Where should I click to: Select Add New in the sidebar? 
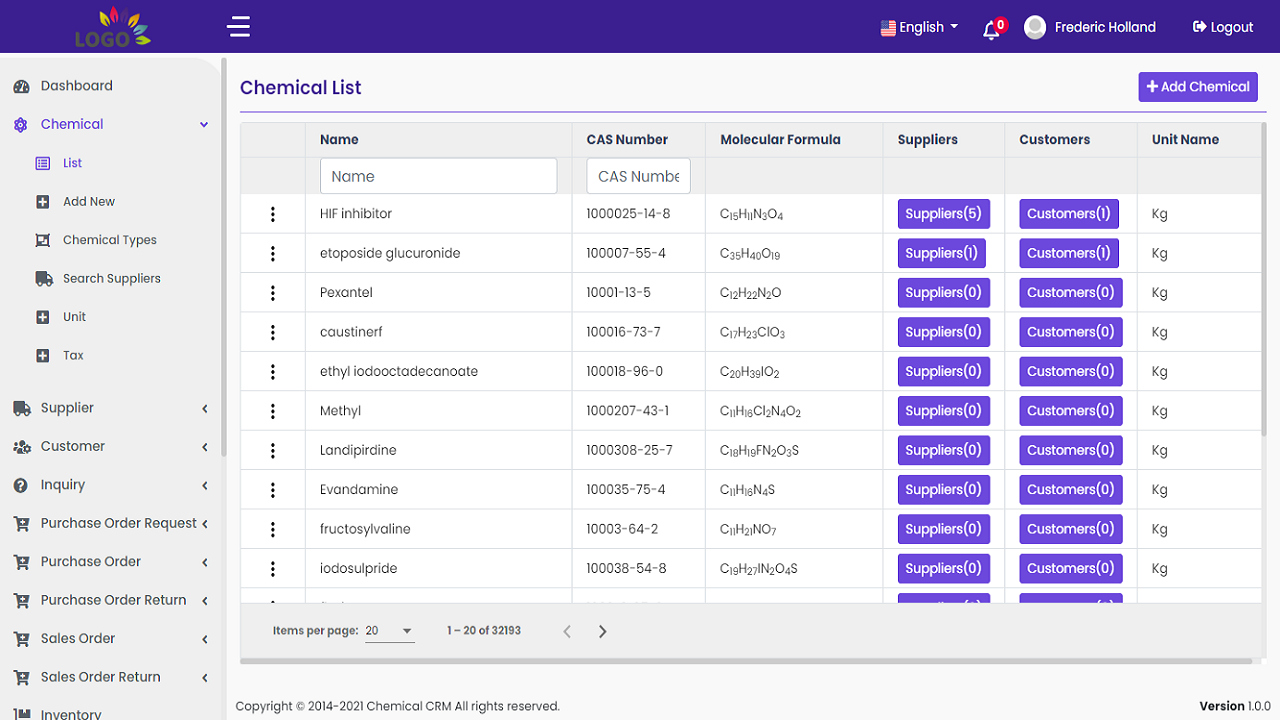[89, 202]
